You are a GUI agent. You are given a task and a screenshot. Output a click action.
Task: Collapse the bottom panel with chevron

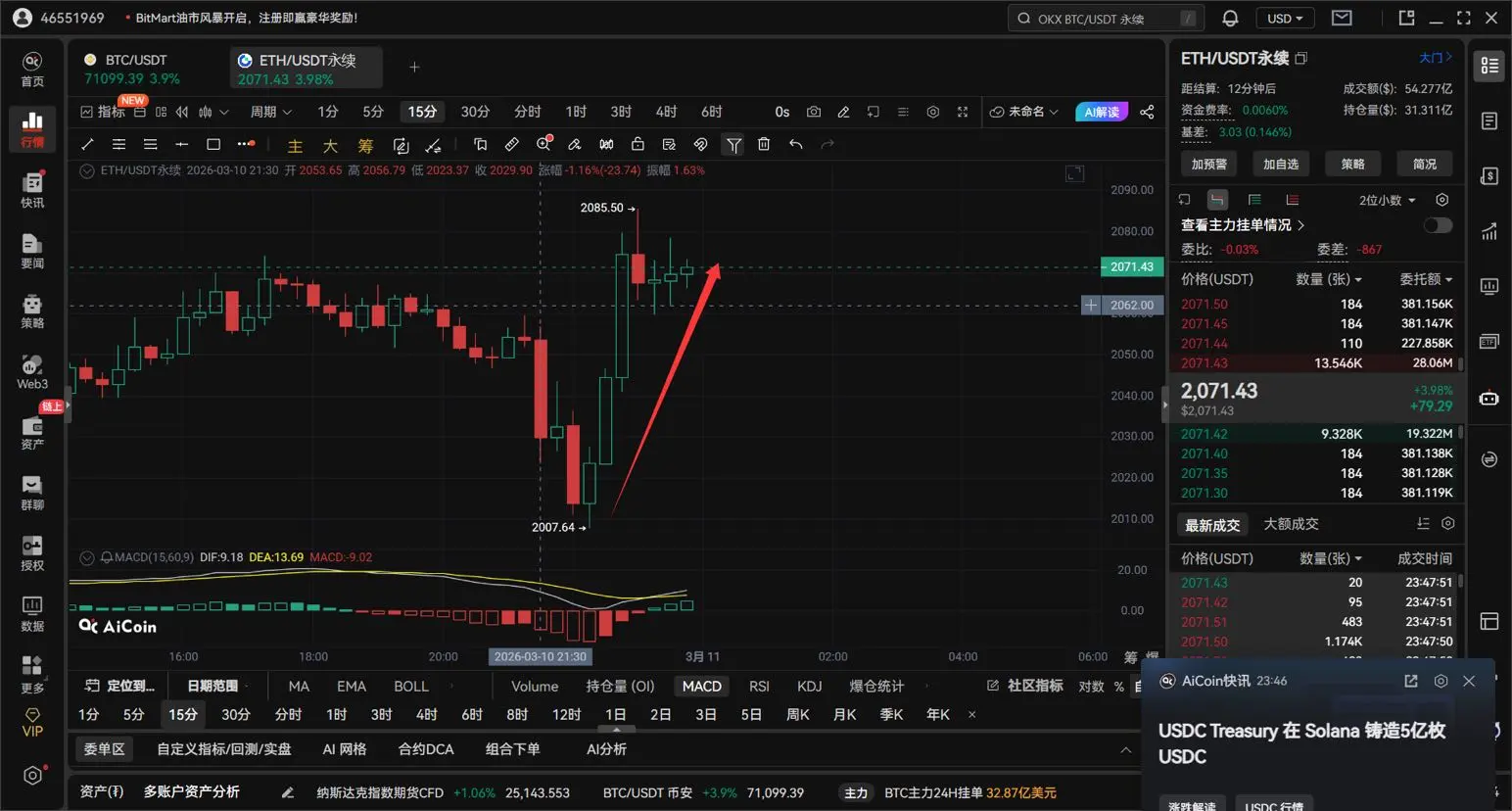pos(1125,749)
